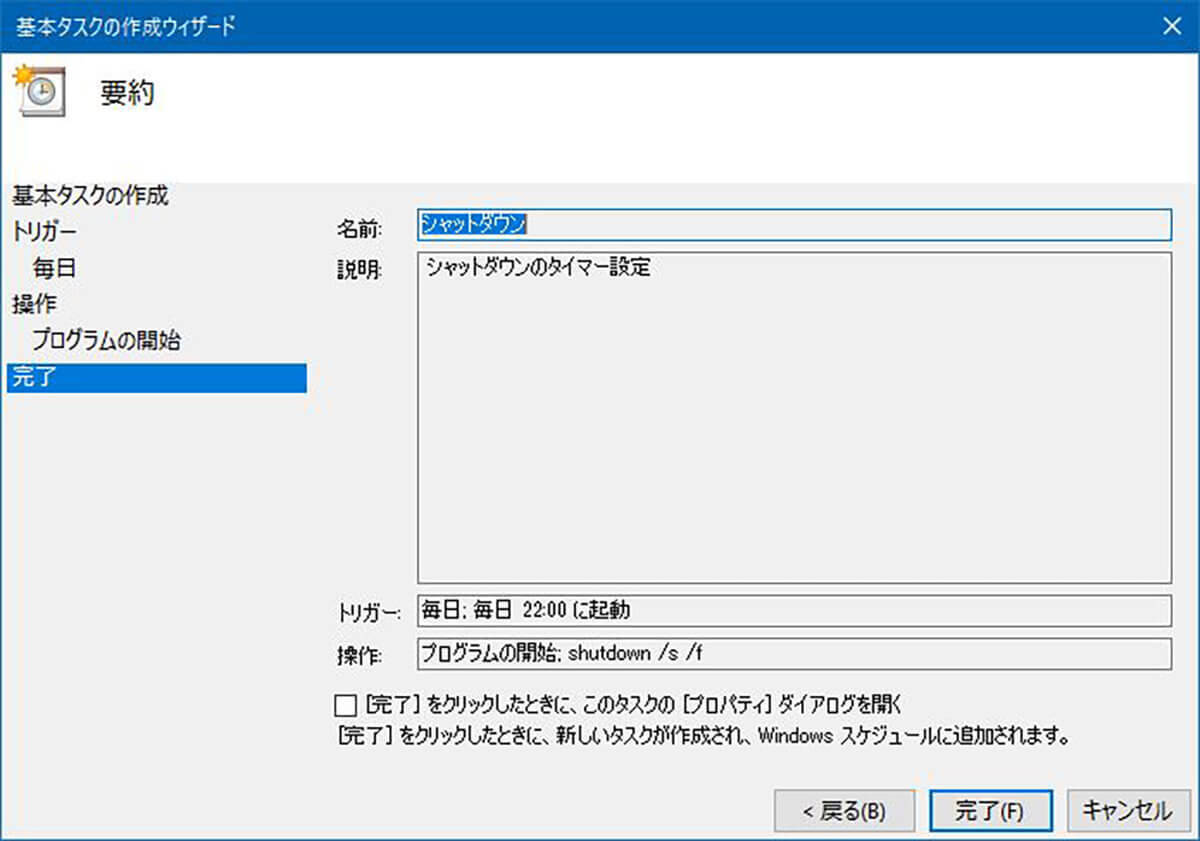Click the 要約 heading text

point(126,94)
